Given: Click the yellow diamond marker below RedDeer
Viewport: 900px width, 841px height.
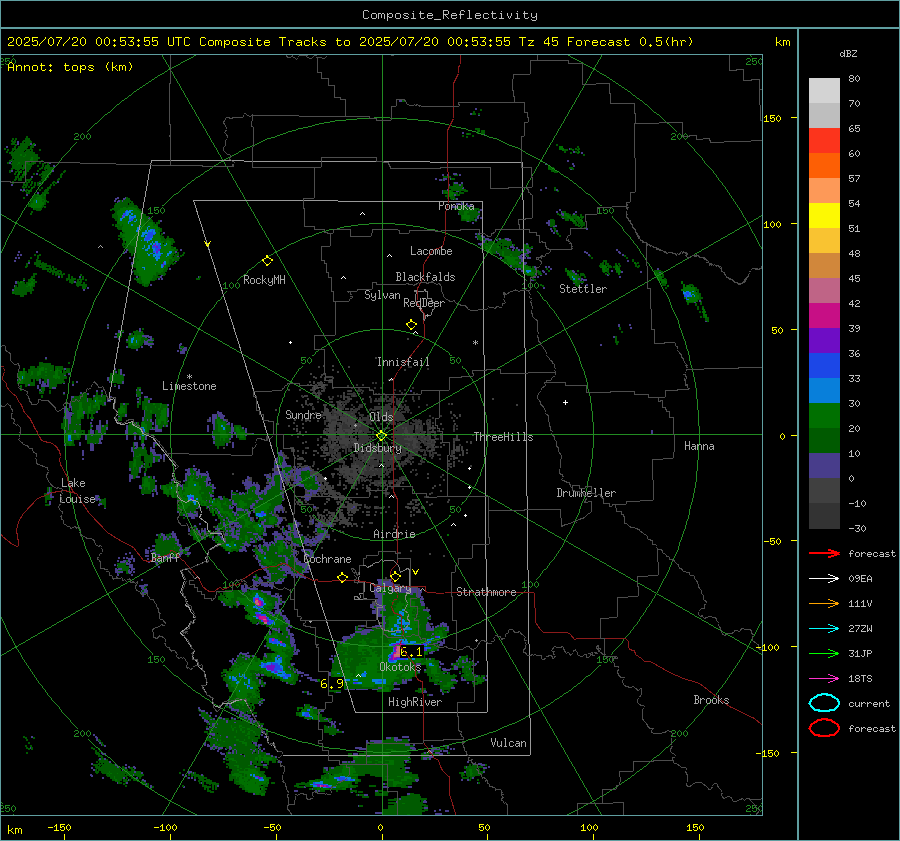Looking at the screenshot, I should [x=411, y=325].
